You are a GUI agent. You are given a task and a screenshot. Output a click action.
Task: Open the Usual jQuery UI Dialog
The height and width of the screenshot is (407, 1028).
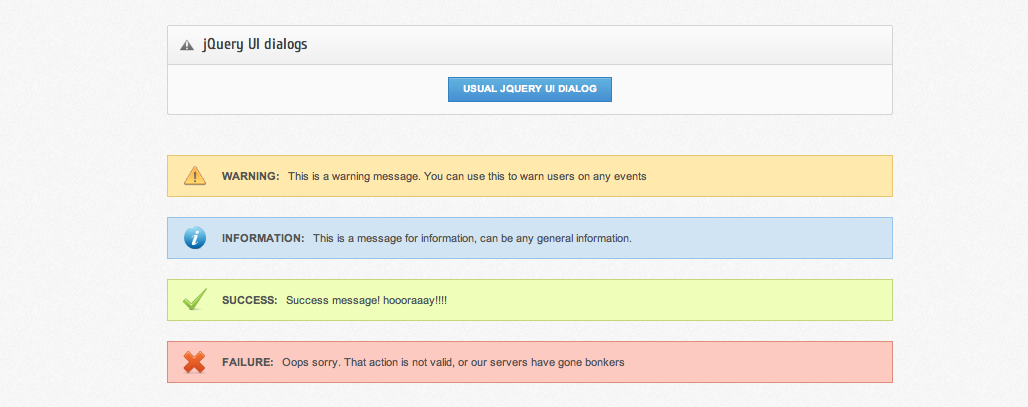tap(529, 89)
